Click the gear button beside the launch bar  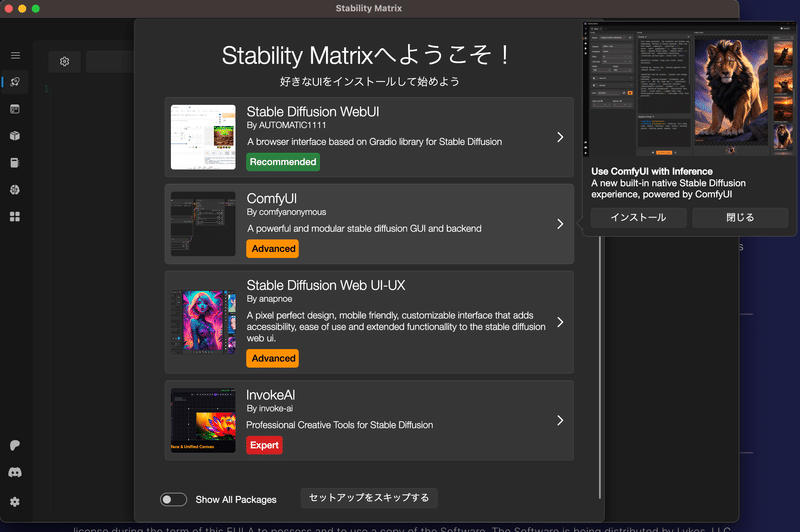click(64, 62)
